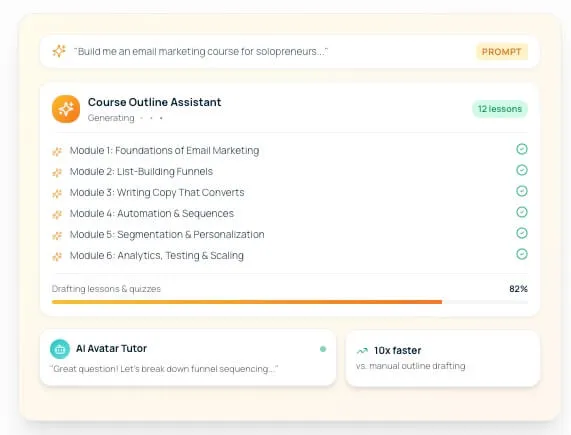This screenshot has width=571, height=435.
Task: Click the sparkle icon beside Module 6
Action: point(57,257)
